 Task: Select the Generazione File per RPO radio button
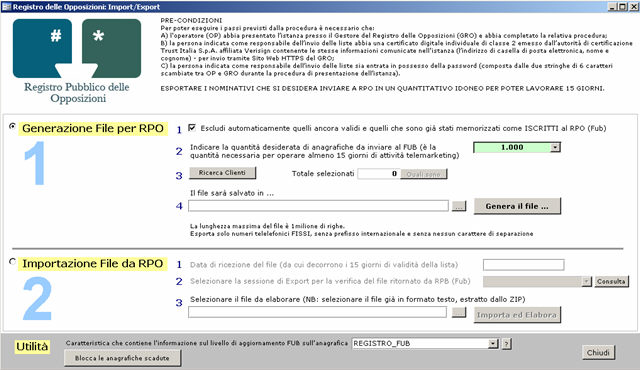12,126
